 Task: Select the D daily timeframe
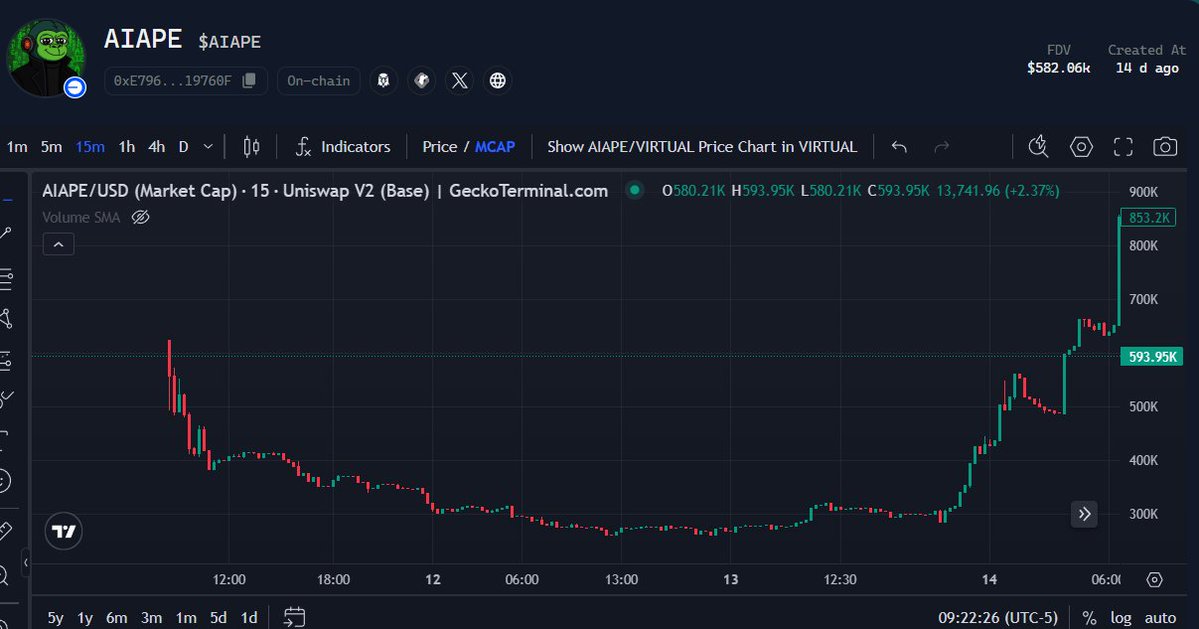click(x=184, y=147)
